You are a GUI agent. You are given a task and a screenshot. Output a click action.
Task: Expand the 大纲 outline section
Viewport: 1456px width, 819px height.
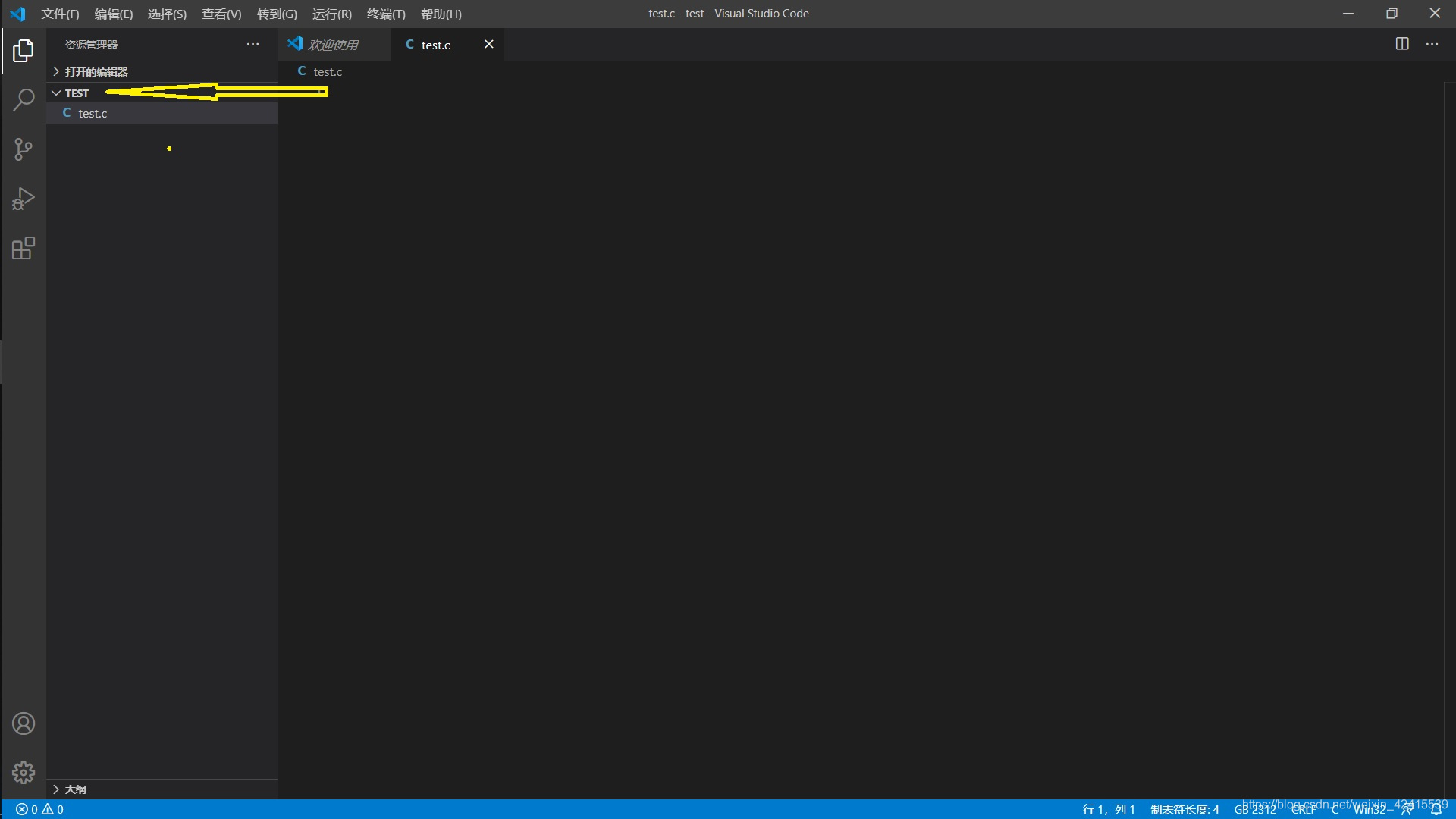pyautogui.click(x=75, y=789)
